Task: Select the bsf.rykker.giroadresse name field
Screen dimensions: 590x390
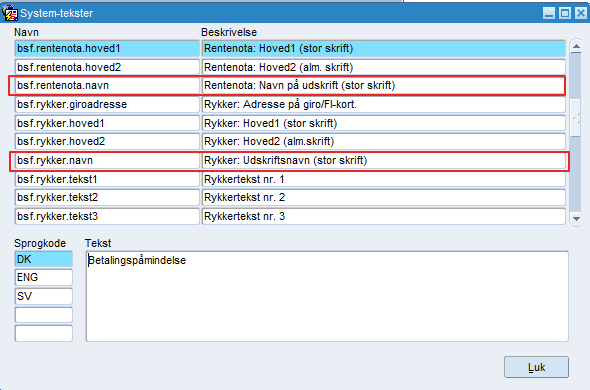Action: pyautogui.click(x=107, y=104)
